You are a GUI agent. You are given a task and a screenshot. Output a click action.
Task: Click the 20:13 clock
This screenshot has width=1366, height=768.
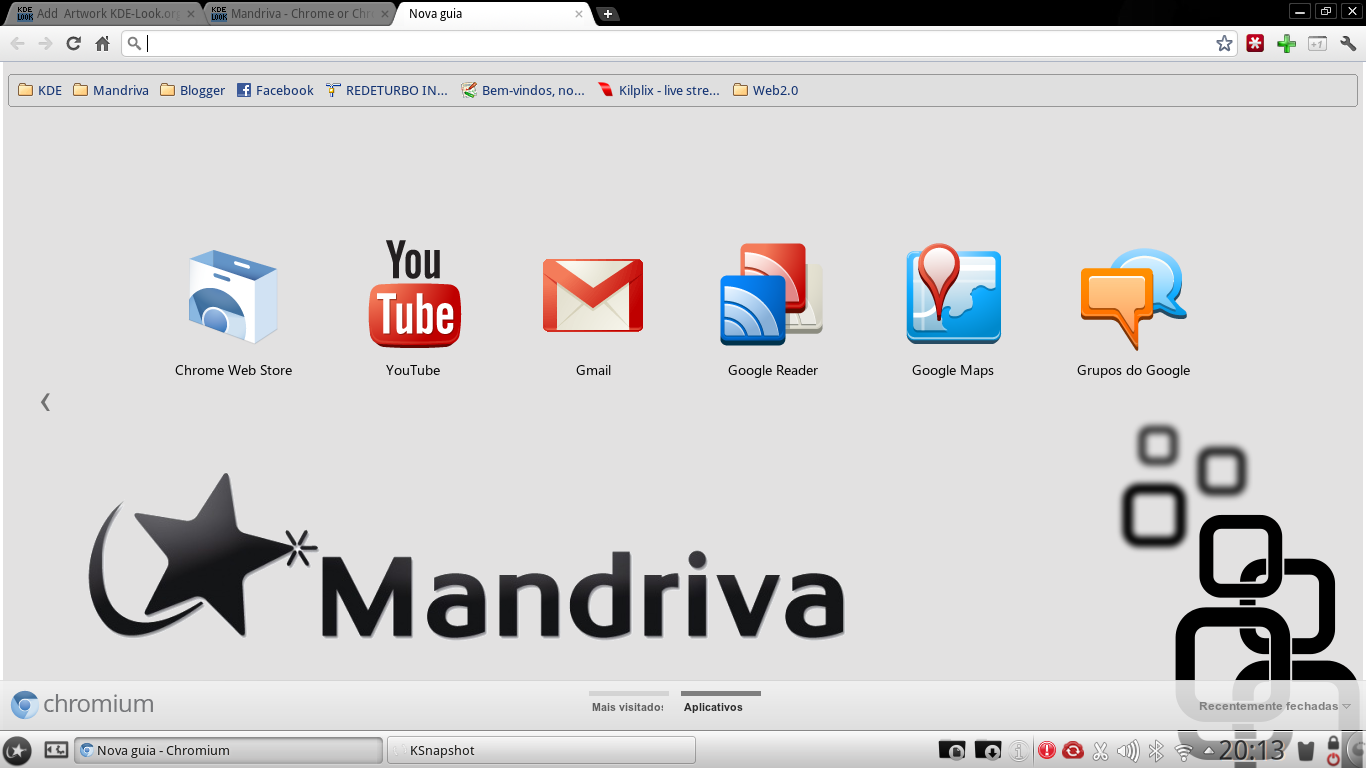coord(1251,750)
